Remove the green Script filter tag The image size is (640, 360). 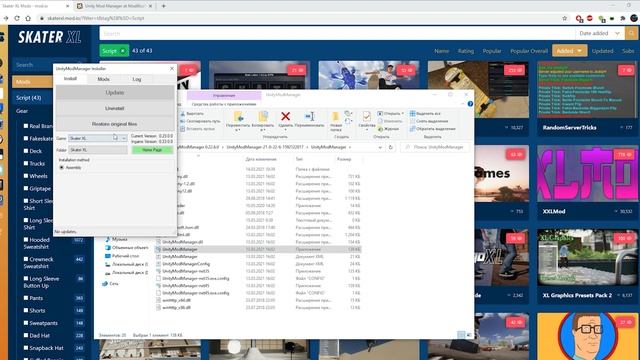122,51
